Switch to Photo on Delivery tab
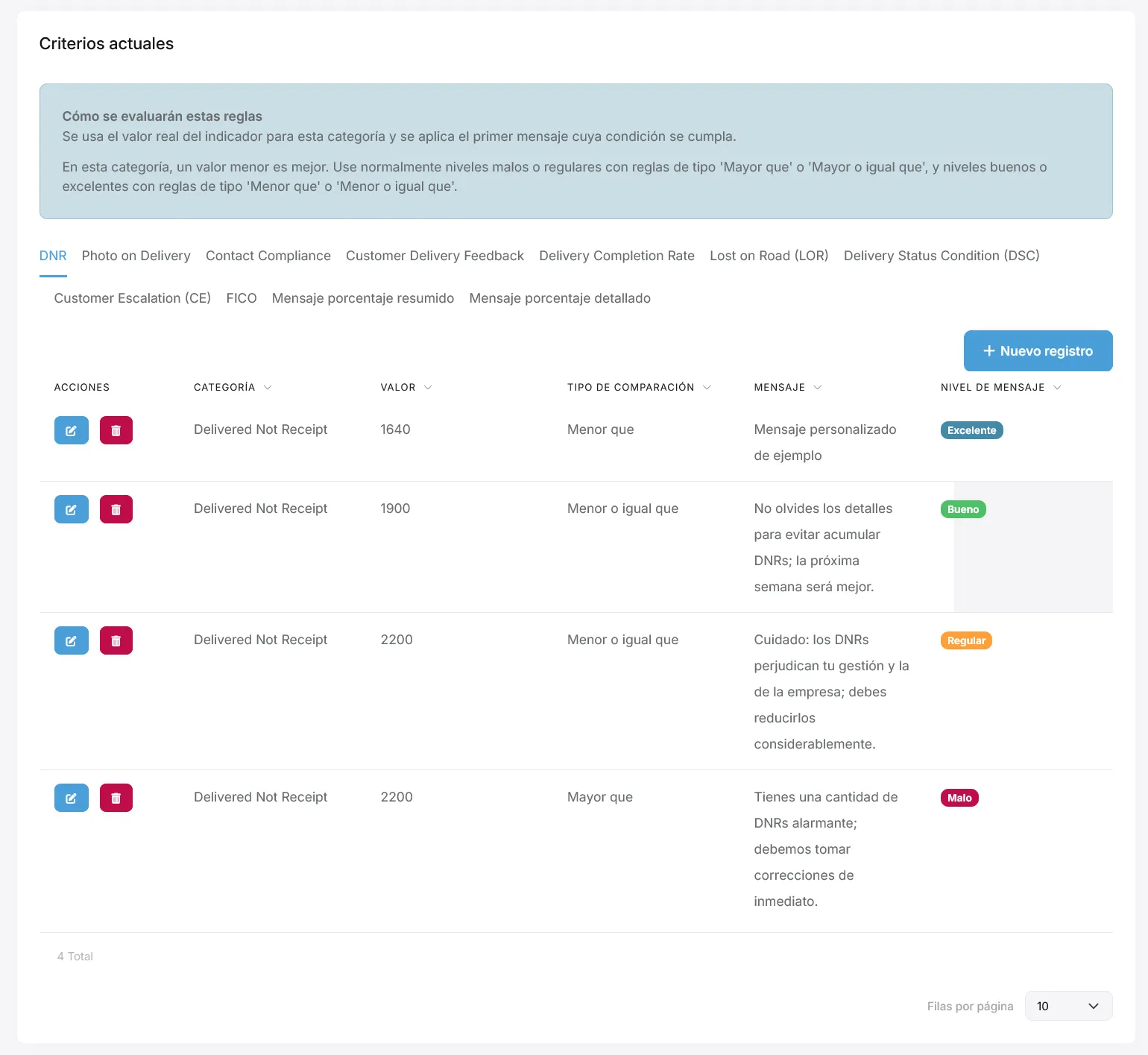 point(136,256)
